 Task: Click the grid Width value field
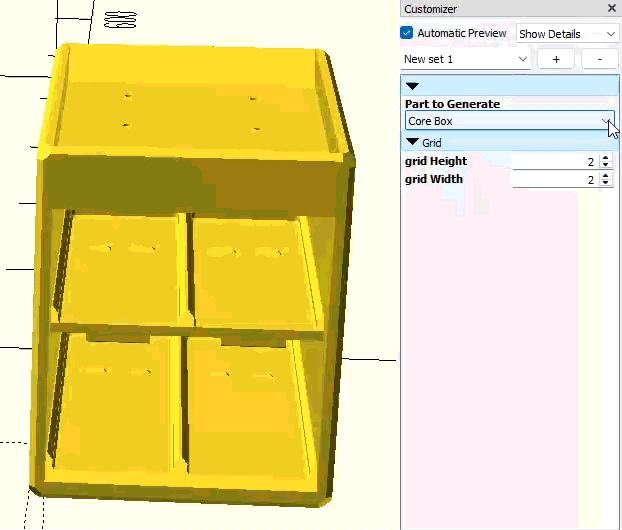click(x=555, y=179)
